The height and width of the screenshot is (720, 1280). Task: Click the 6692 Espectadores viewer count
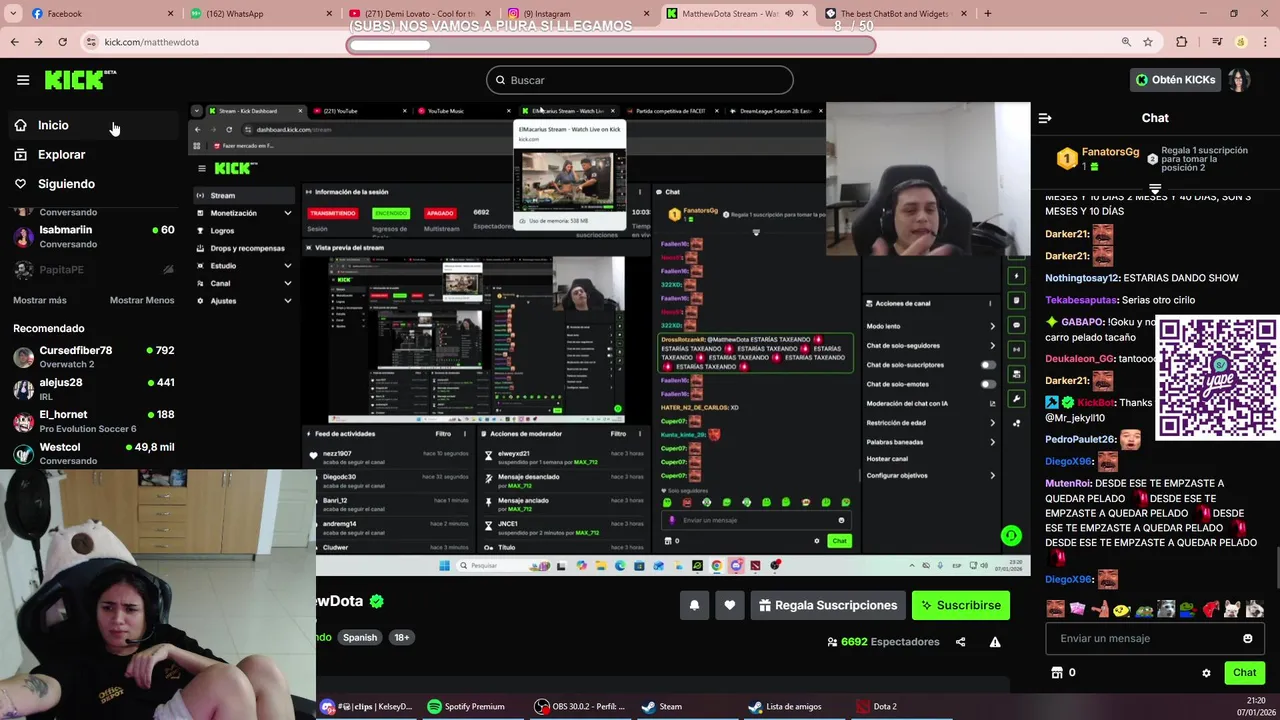tap(883, 642)
